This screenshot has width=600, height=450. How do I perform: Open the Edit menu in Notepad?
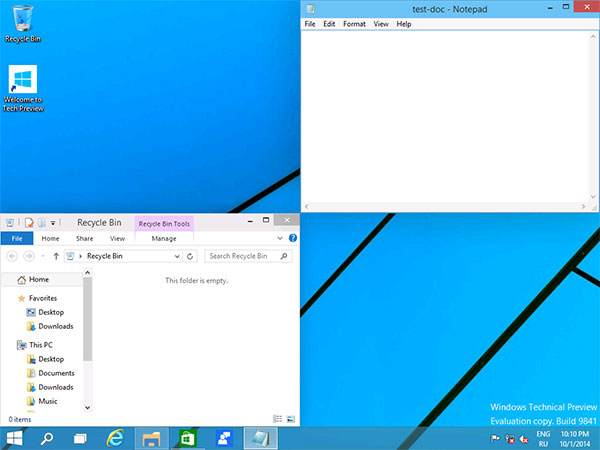pyautogui.click(x=329, y=24)
